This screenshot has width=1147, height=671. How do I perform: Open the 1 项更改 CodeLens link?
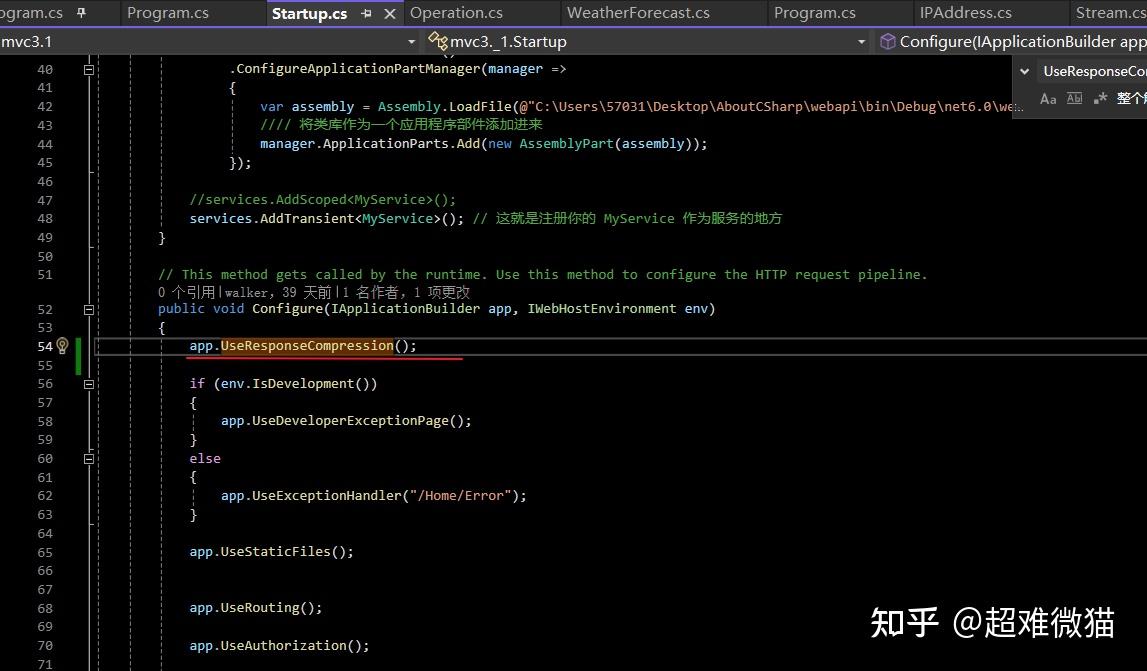443,291
